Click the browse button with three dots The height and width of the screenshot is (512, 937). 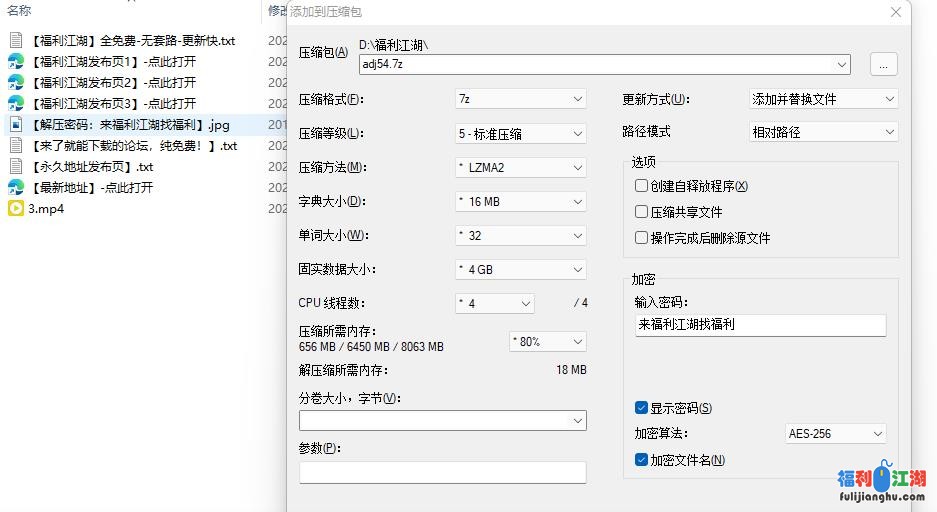click(883, 64)
